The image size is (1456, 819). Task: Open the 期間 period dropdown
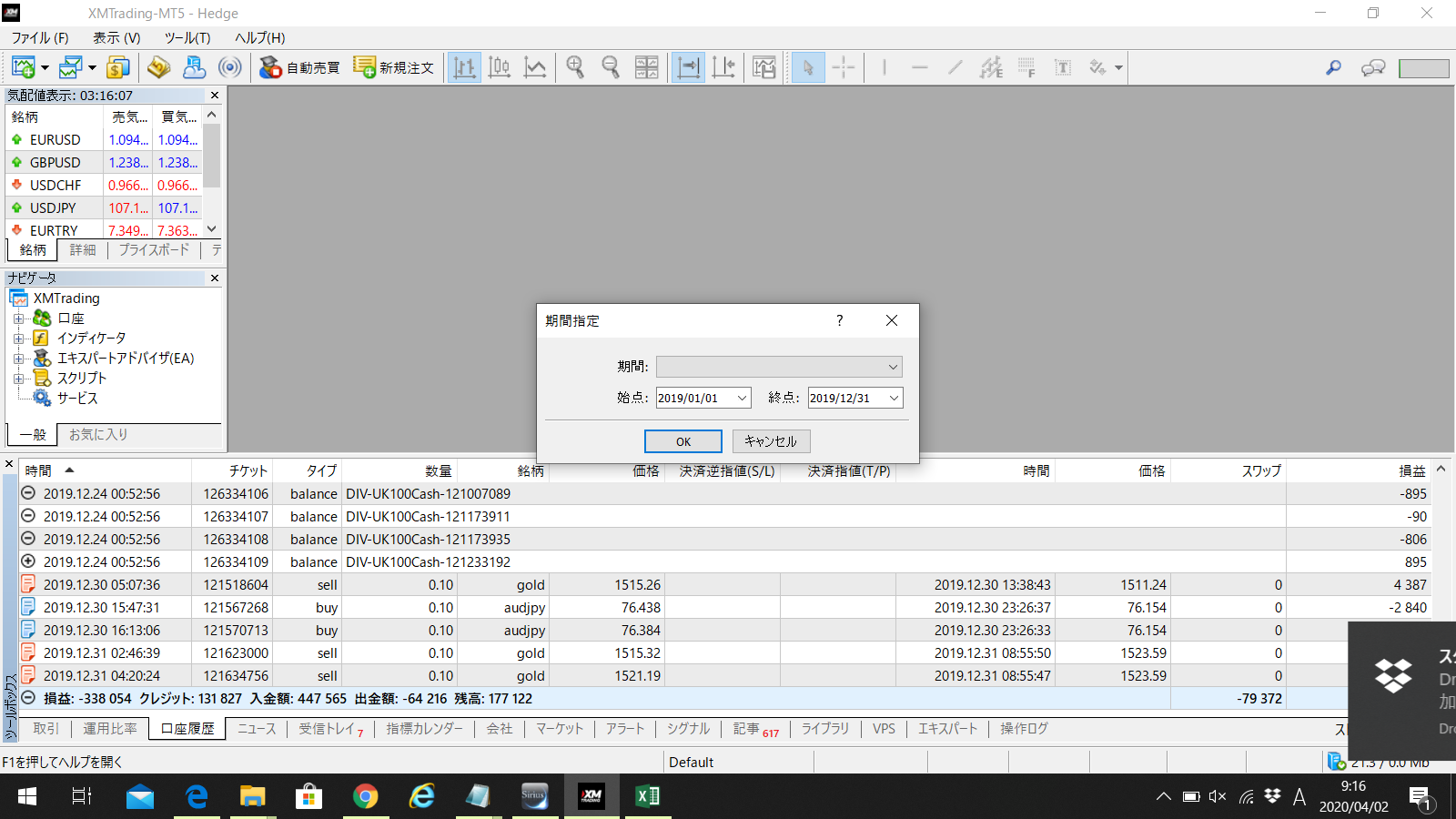[779, 367]
